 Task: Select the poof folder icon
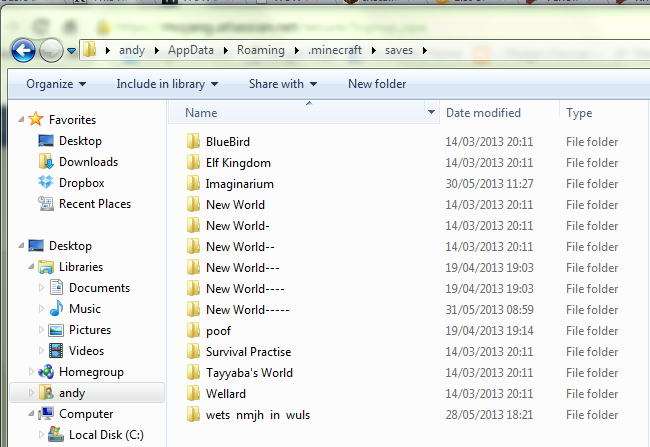(x=193, y=330)
